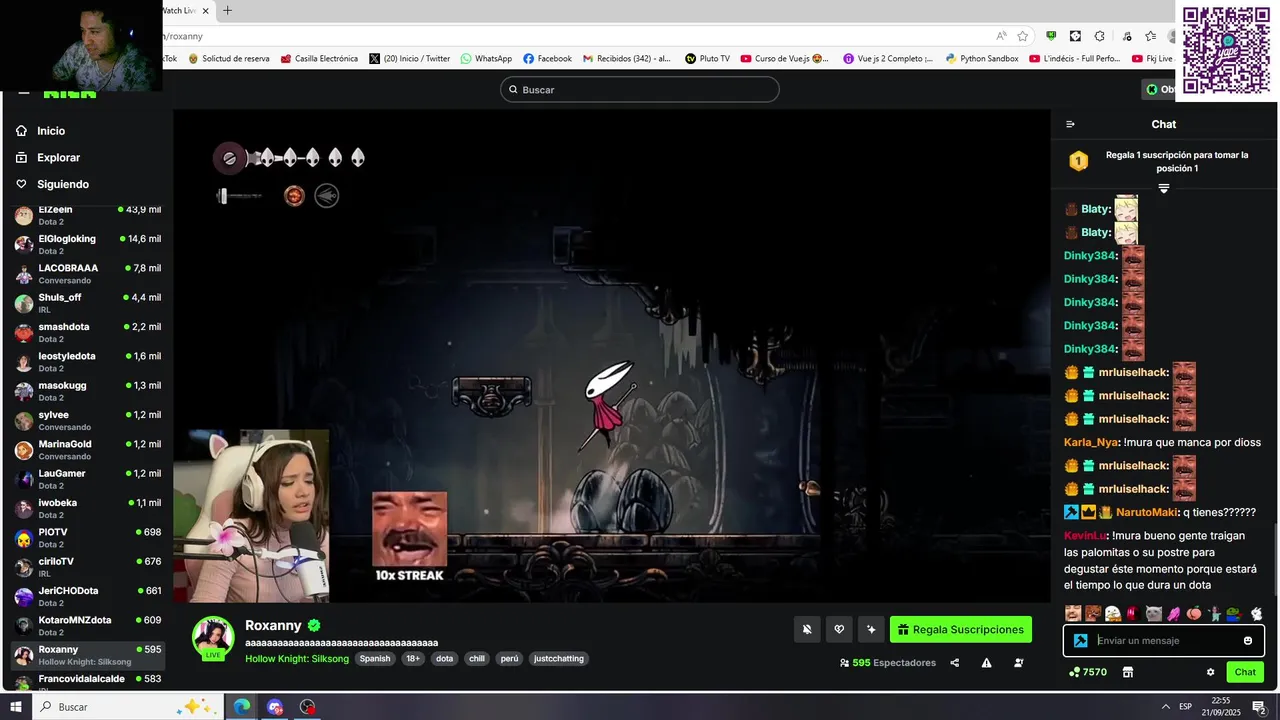The width and height of the screenshot is (1280, 720).
Task: Click the sparkle icon beside Regala Suscripciones
Action: (x=871, y=629)
